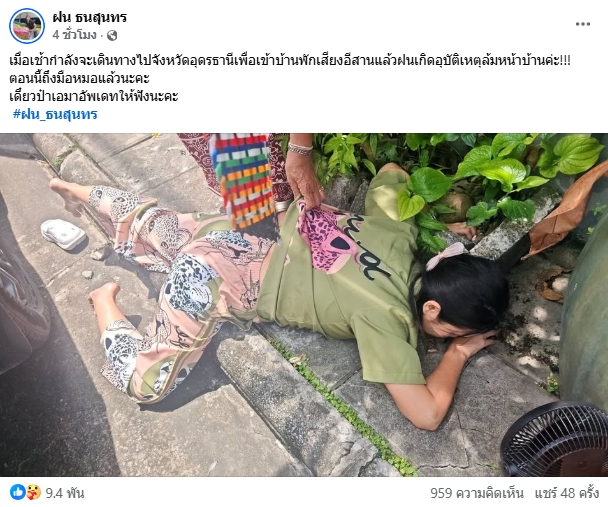
Task: Click the line ตอนนี้ถึงมือหมอแล้วนะคะ
Action: pos(79,78)
